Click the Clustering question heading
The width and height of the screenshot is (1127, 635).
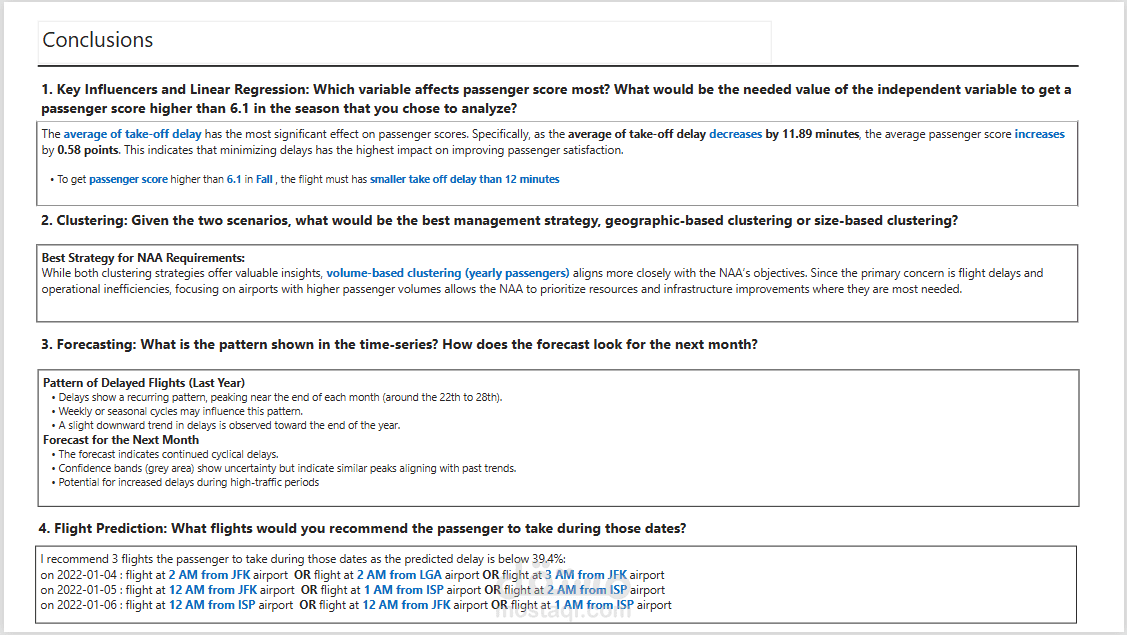click(x=499, y=221)
